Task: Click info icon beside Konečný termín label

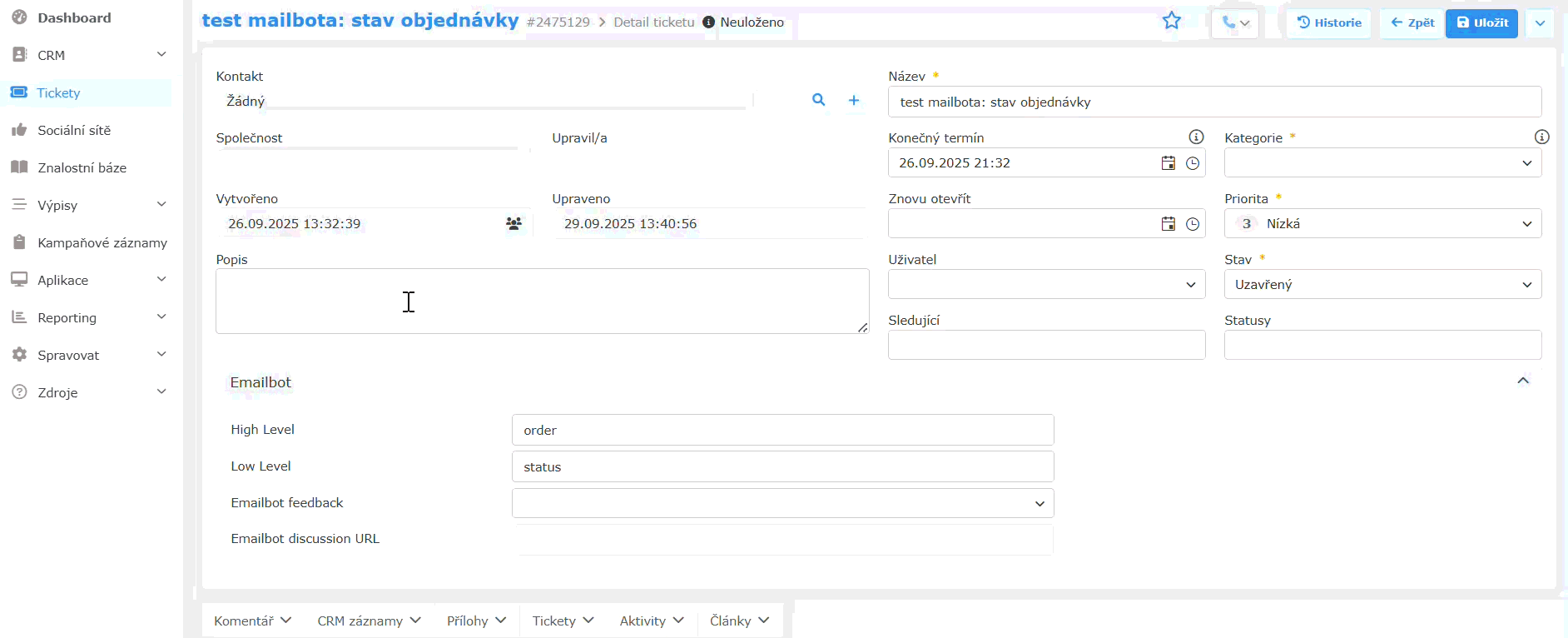Action: (1196, 137)
